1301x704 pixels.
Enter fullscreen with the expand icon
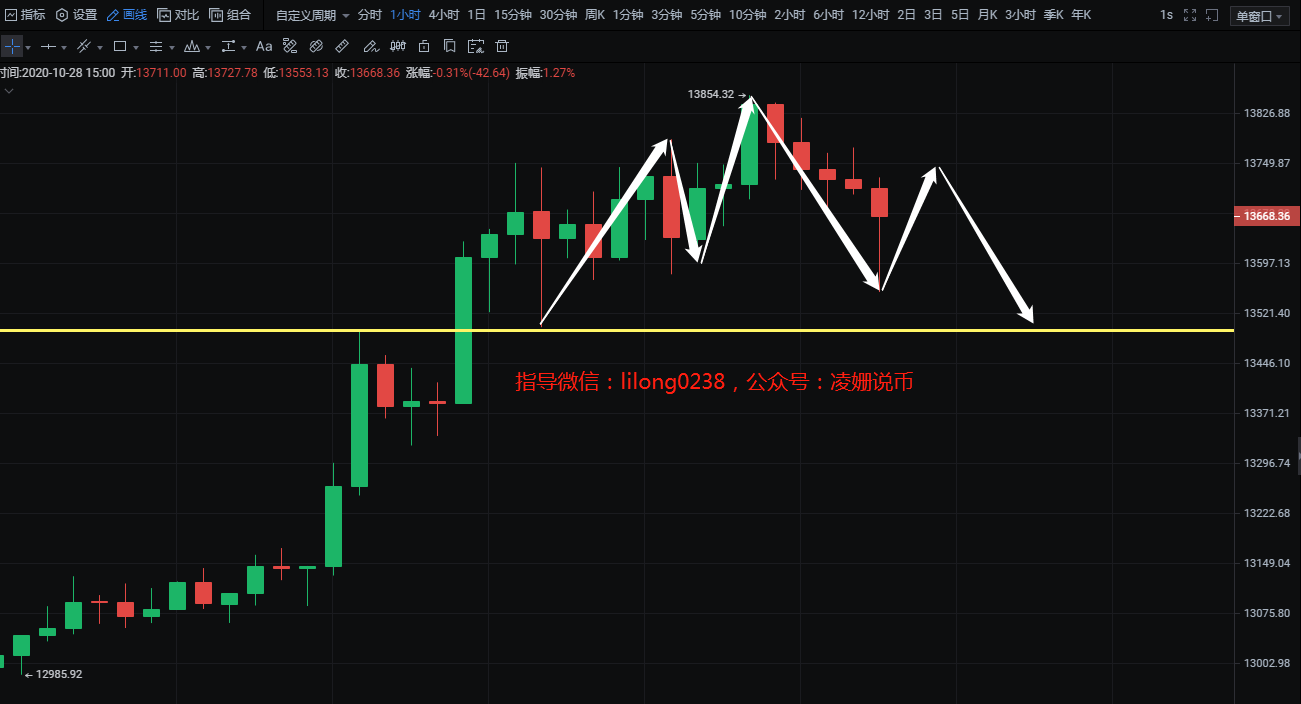pyautogui.click(x=1188, y=15)
